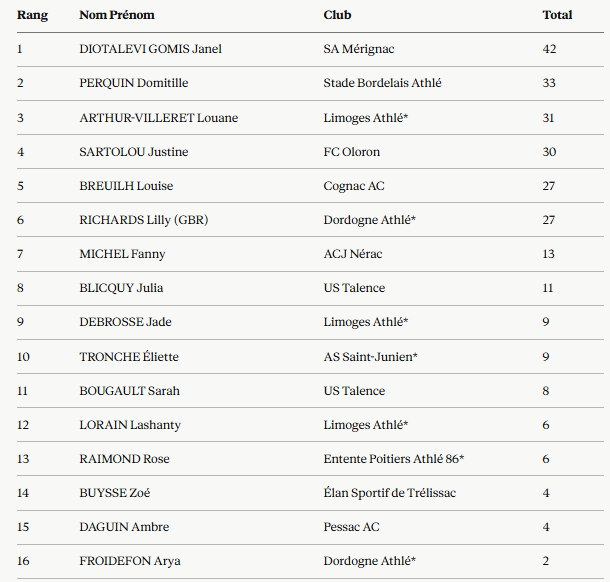Select Élan Sportif de Trélissac club
The image size is (610, 582).
(x=390, y=493)
